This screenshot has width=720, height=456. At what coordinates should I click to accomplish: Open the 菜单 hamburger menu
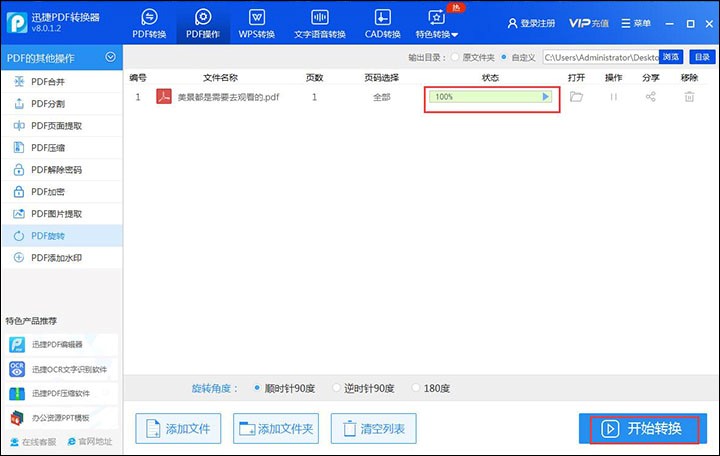tap(636, 23)
